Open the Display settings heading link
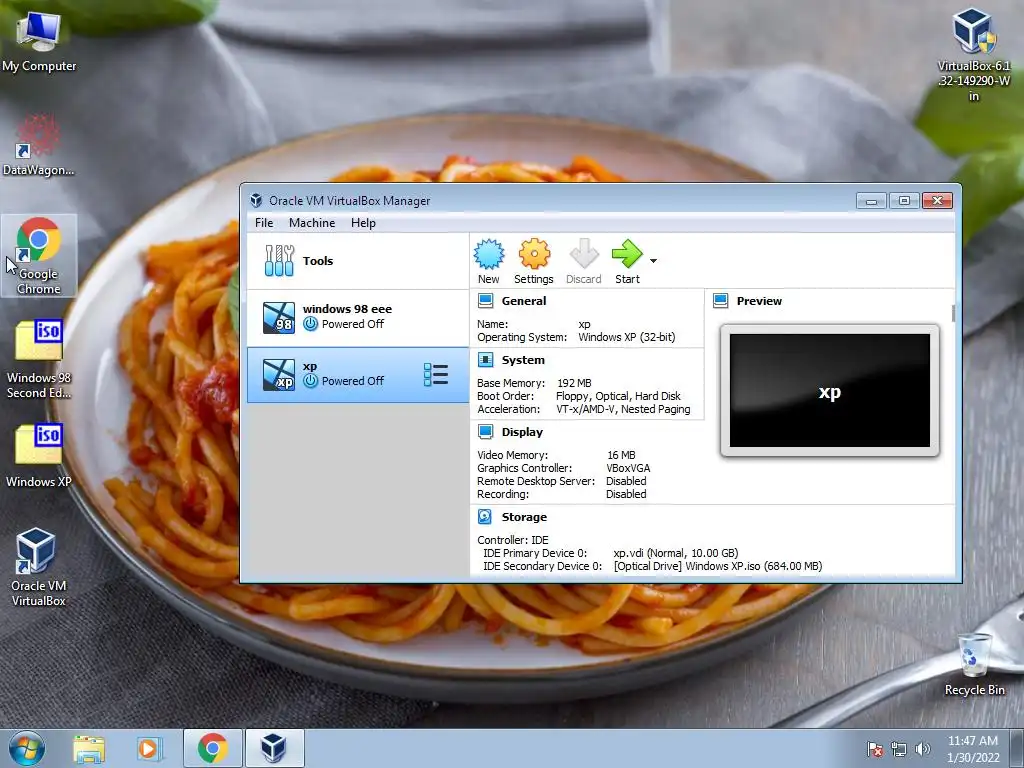 click(522, 432)
